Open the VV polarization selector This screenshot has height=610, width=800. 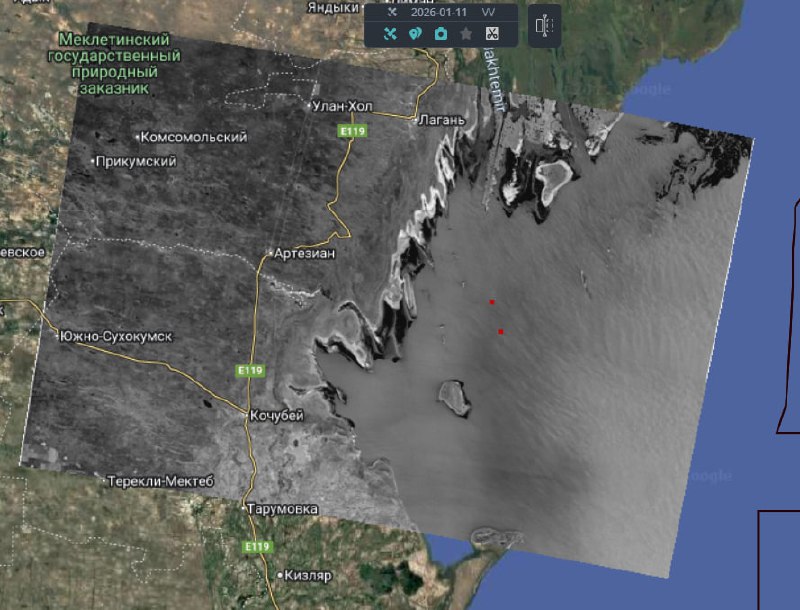[488, 12]
